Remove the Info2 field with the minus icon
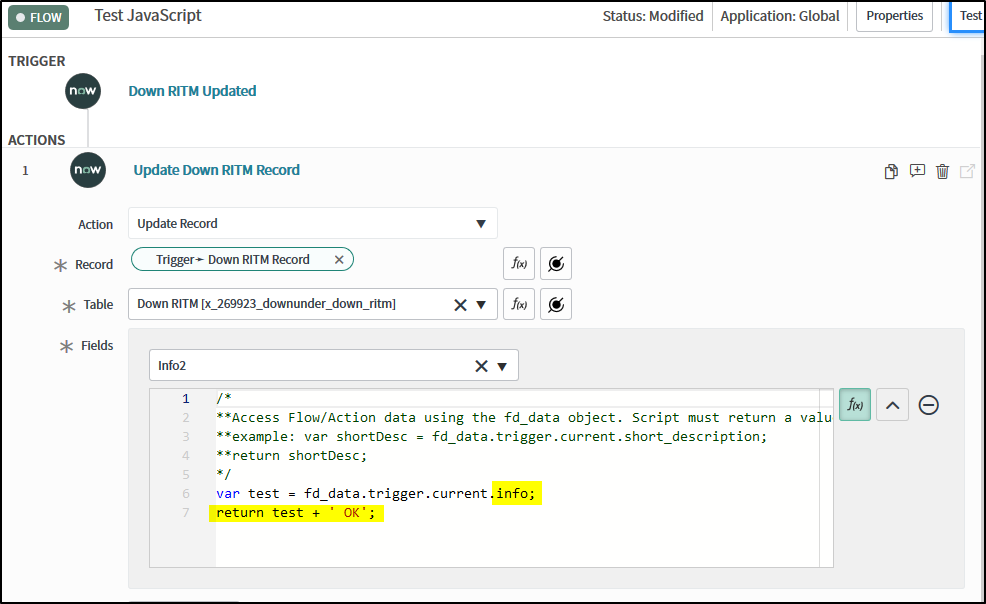The width and height of the screenshot is (986, 604). (928, 405)
